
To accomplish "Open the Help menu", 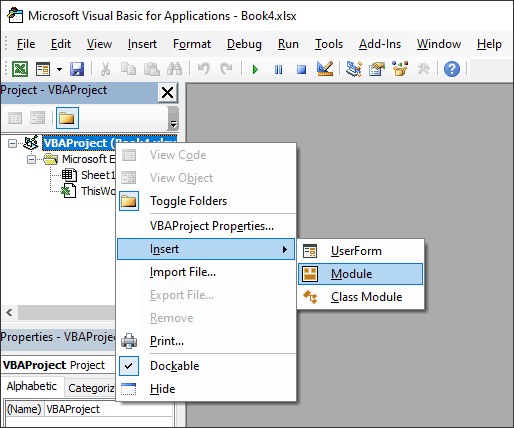I will 489,44.
